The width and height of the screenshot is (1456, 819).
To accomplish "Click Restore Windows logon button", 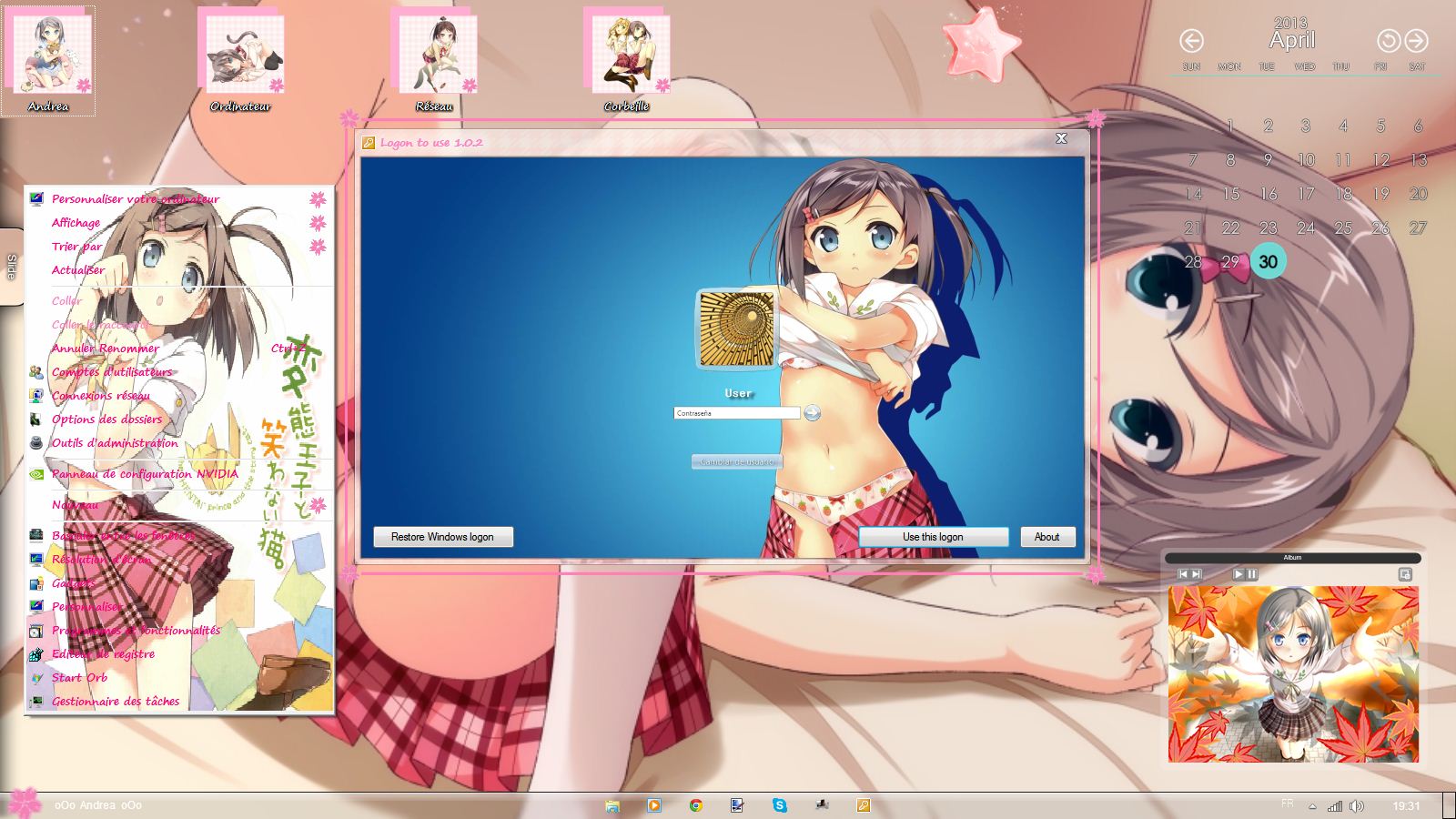I will (x=443, y=537).
